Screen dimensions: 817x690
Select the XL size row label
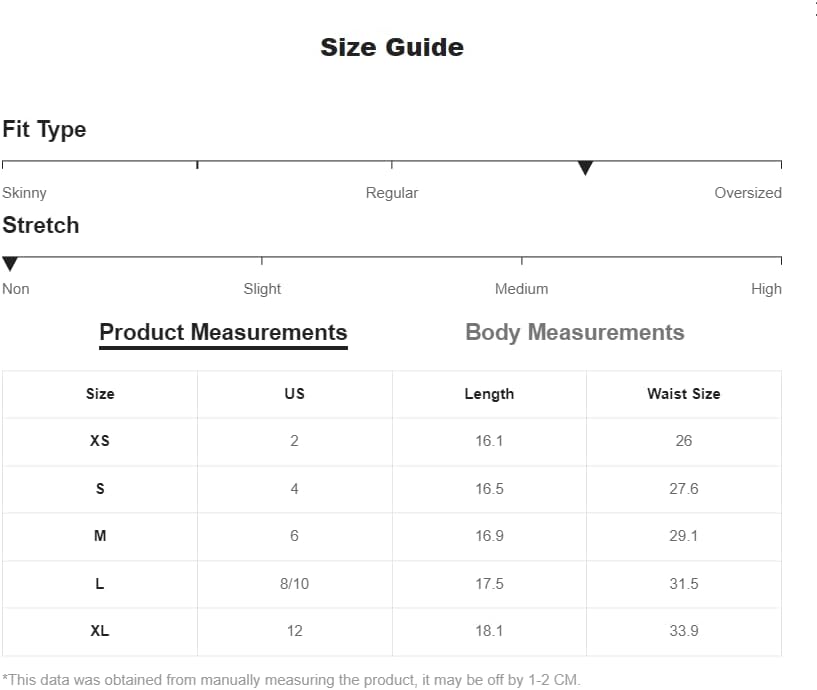pos(100,631)
